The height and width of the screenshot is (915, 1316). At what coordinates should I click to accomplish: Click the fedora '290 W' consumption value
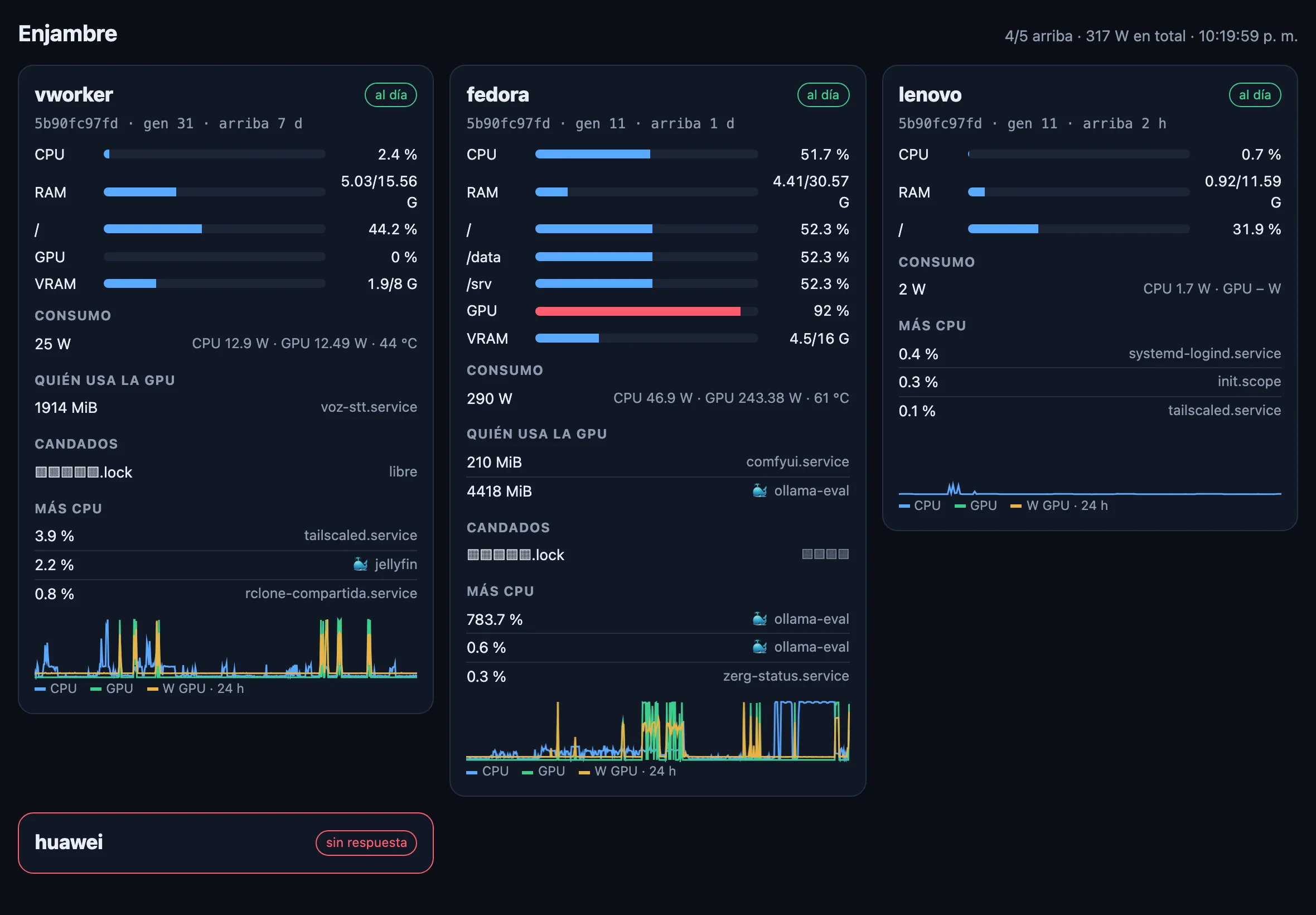pos(489,398)
